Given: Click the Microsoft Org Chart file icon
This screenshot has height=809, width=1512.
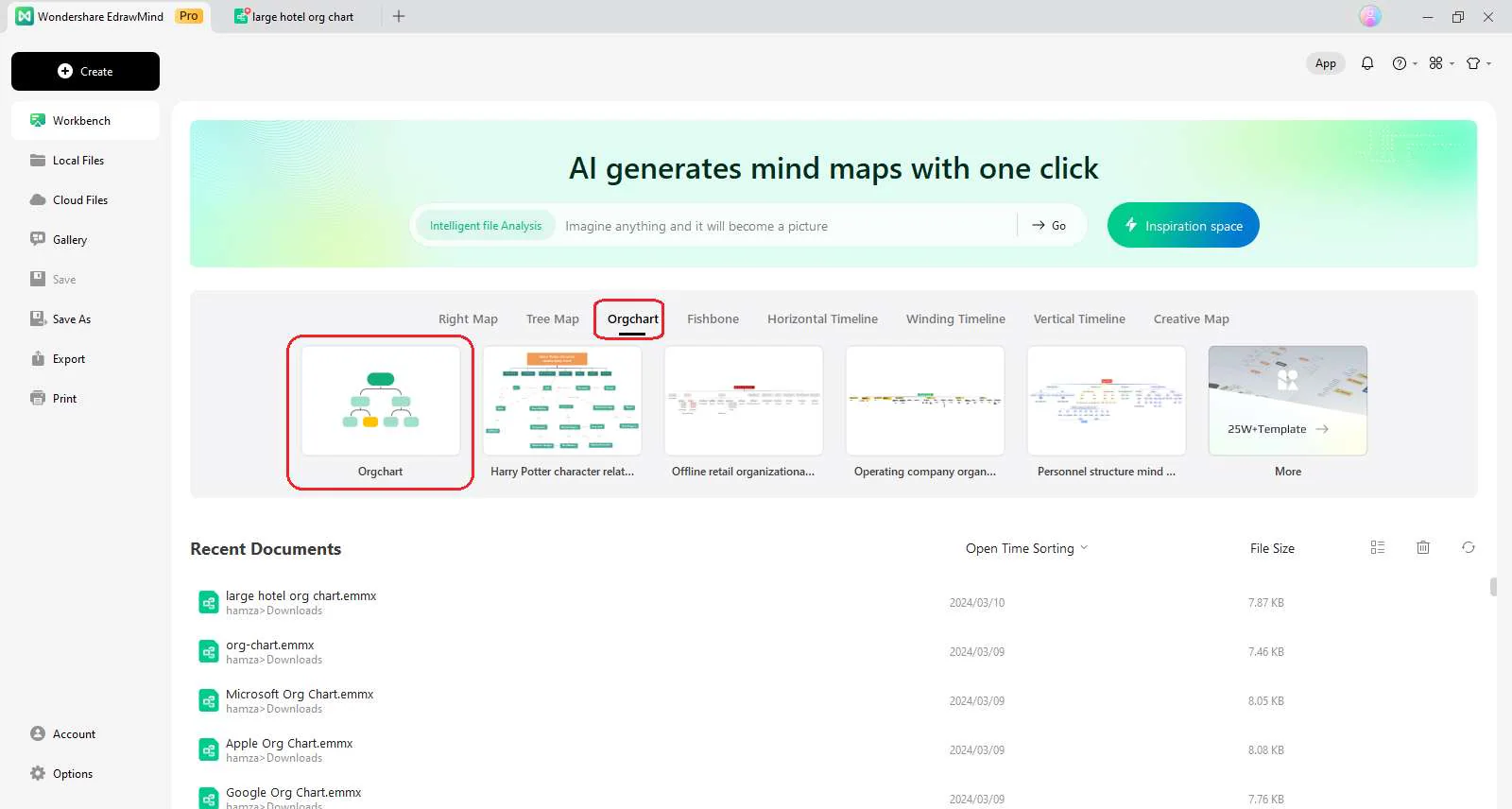Looking at the screenshot, I should 209,701.
